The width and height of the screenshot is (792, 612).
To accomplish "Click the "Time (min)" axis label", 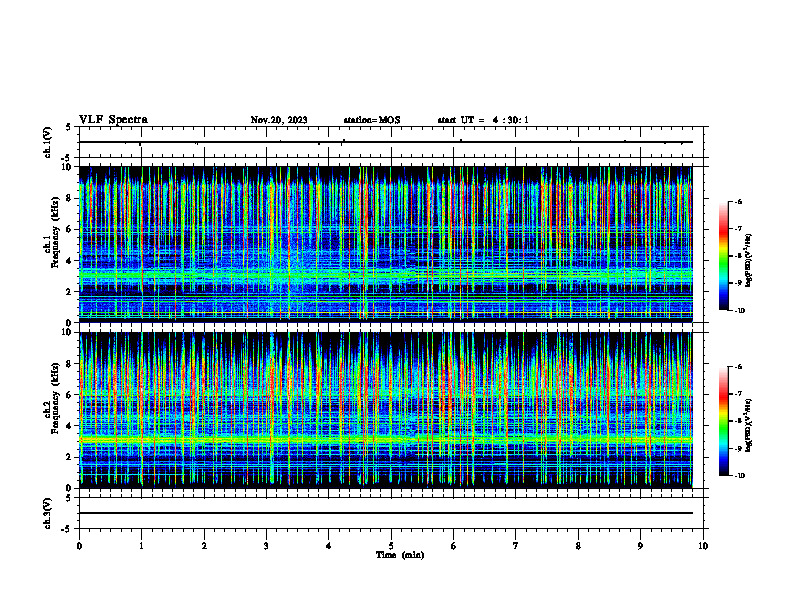I will point(400,555).
